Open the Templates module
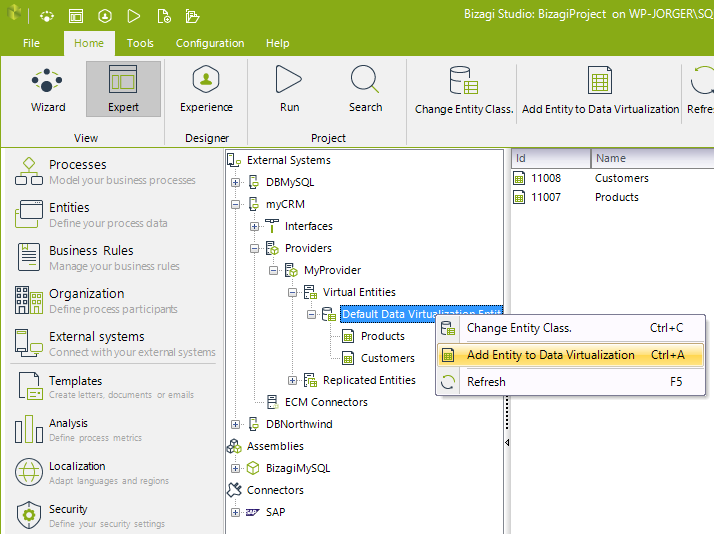Screen dimensions: 714x534 click(105, 387)
